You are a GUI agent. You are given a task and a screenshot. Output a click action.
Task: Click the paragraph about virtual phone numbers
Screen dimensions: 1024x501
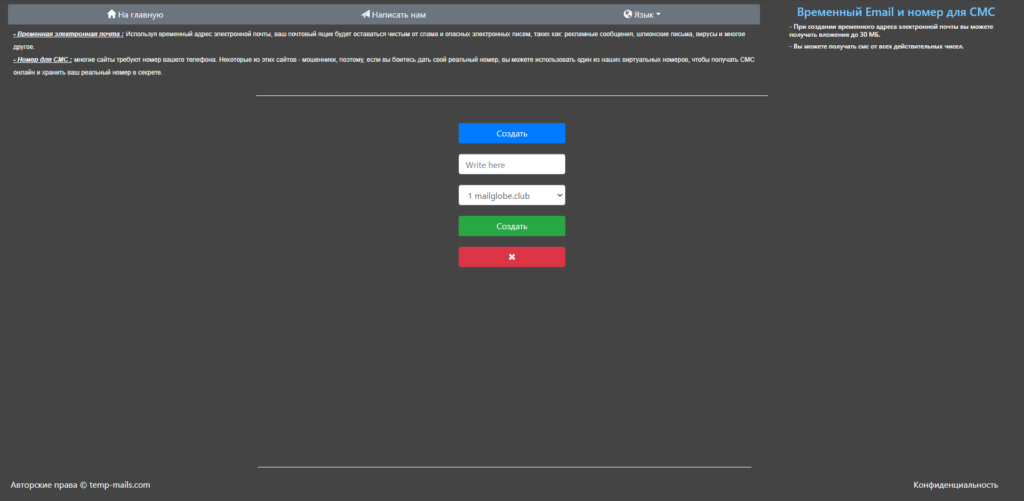click(400, 66)
